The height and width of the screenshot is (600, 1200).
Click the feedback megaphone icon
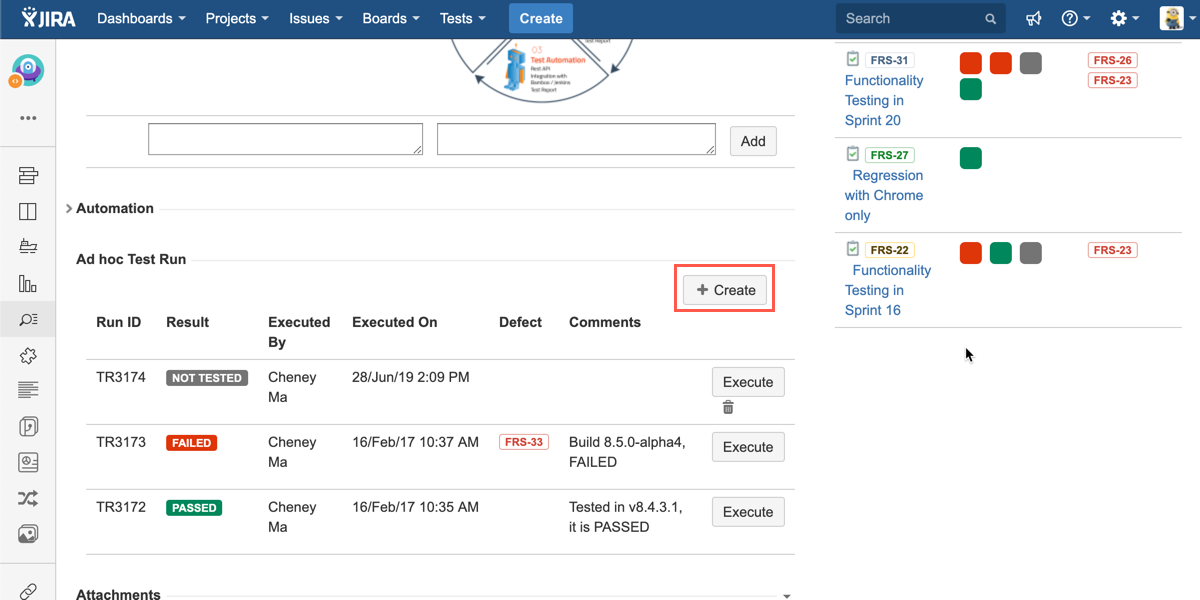point(1034,19)
